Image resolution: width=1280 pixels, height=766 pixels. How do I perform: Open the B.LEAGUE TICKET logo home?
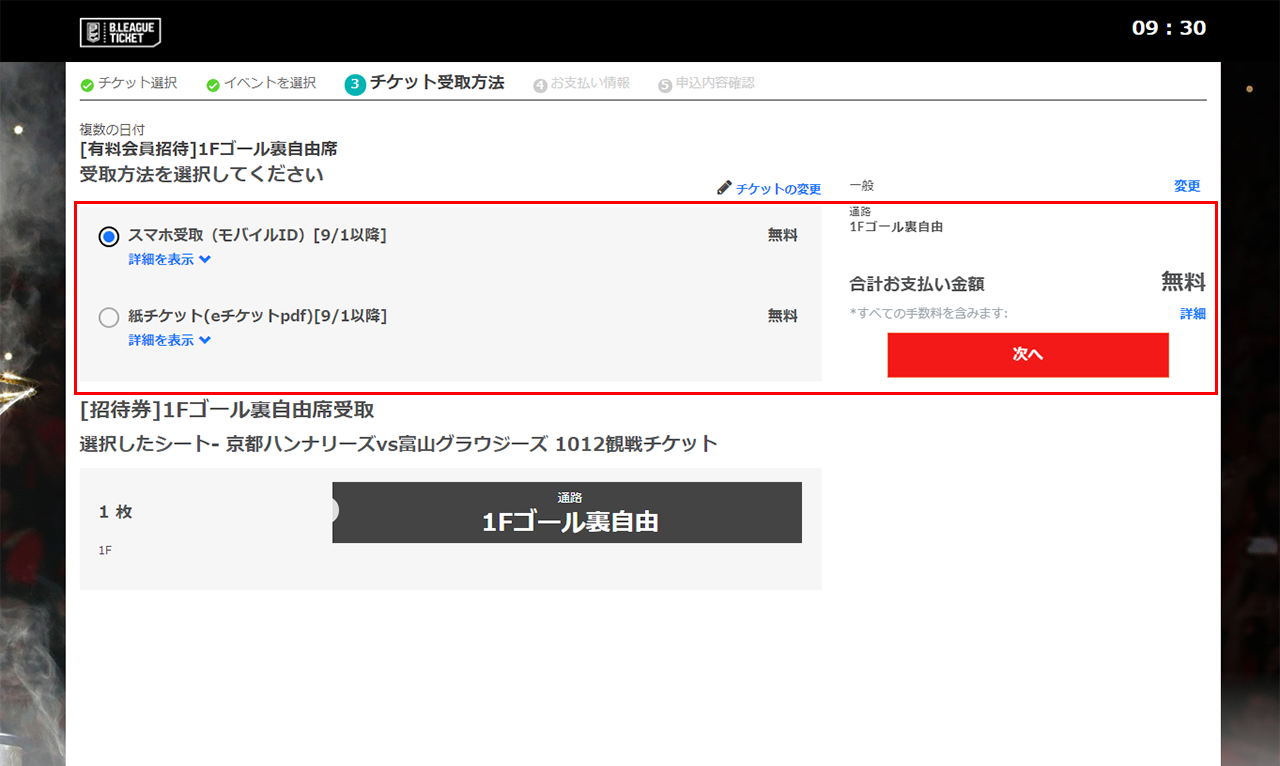point(120,32)
